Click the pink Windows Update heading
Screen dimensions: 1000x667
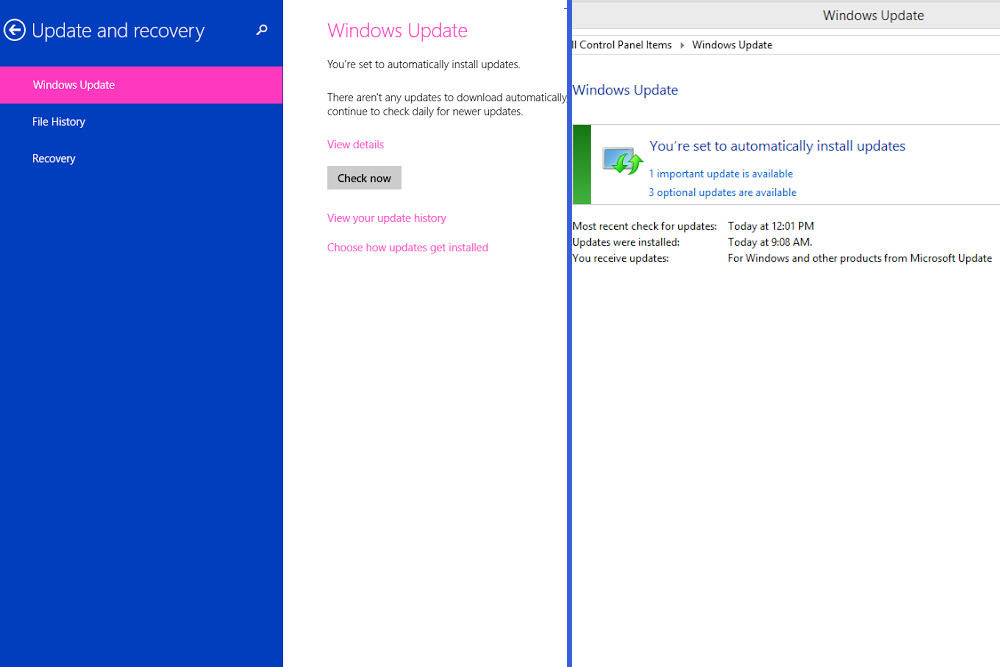tap(397, 31)
